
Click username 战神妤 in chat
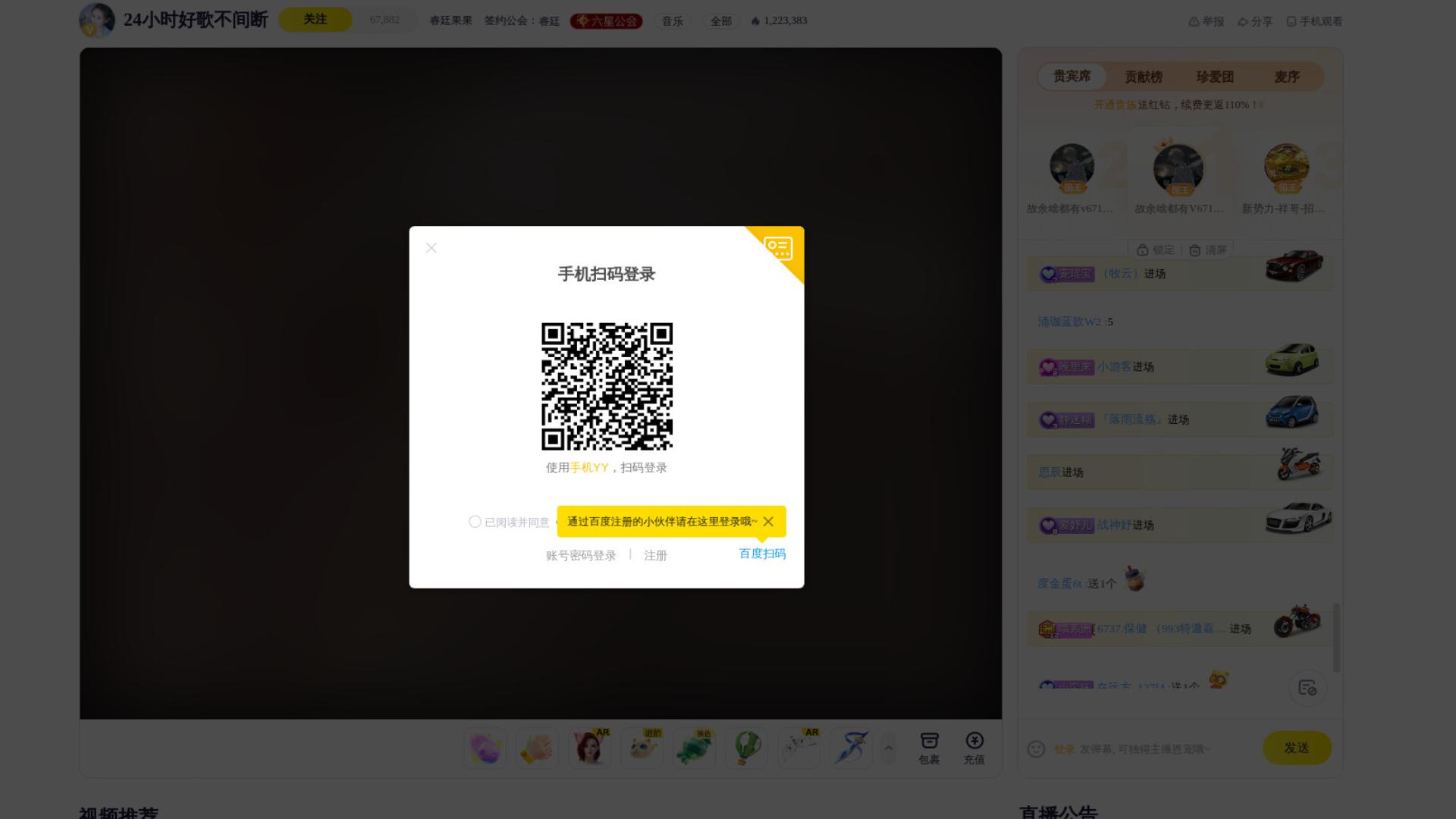[1114, 525]
